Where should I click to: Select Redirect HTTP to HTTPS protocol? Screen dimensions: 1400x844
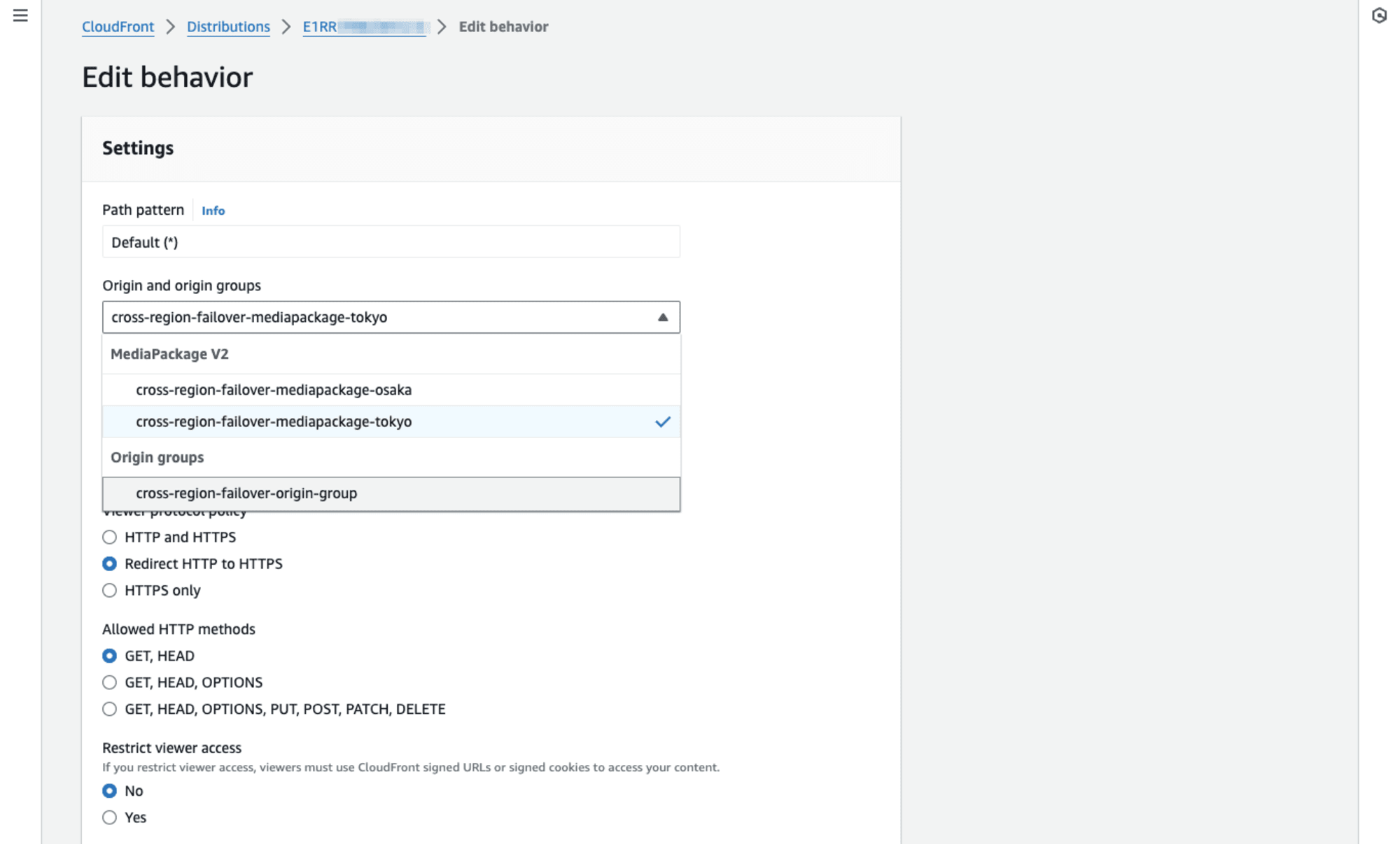coord(109,563)
